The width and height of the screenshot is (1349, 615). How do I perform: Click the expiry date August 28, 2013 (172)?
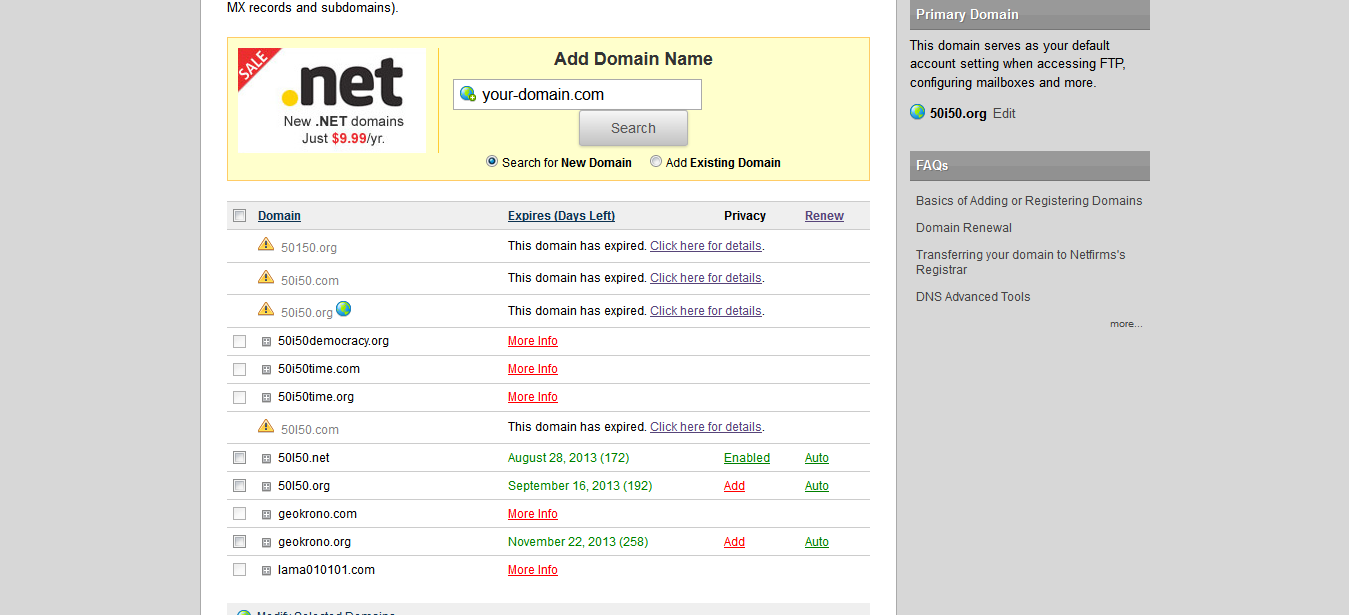[x=569, y=458]
